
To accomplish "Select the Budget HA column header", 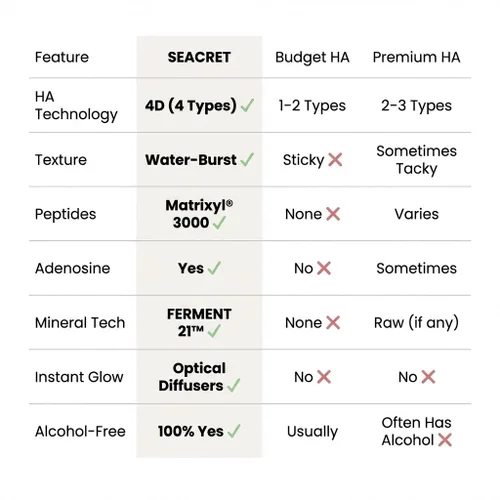I will [x=312, y=58].
